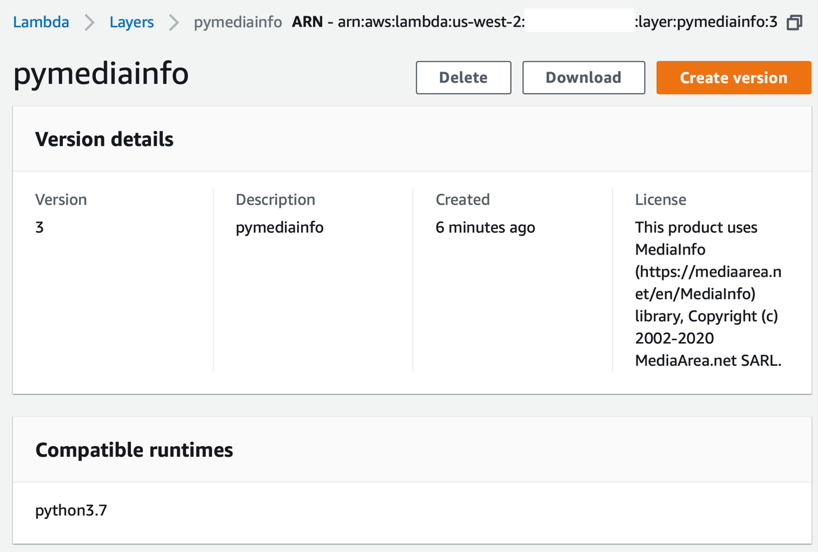Image resolution: width=818 pixels, height=552 pixels.
Task: Click the Version field label
Action: point(61,199)
